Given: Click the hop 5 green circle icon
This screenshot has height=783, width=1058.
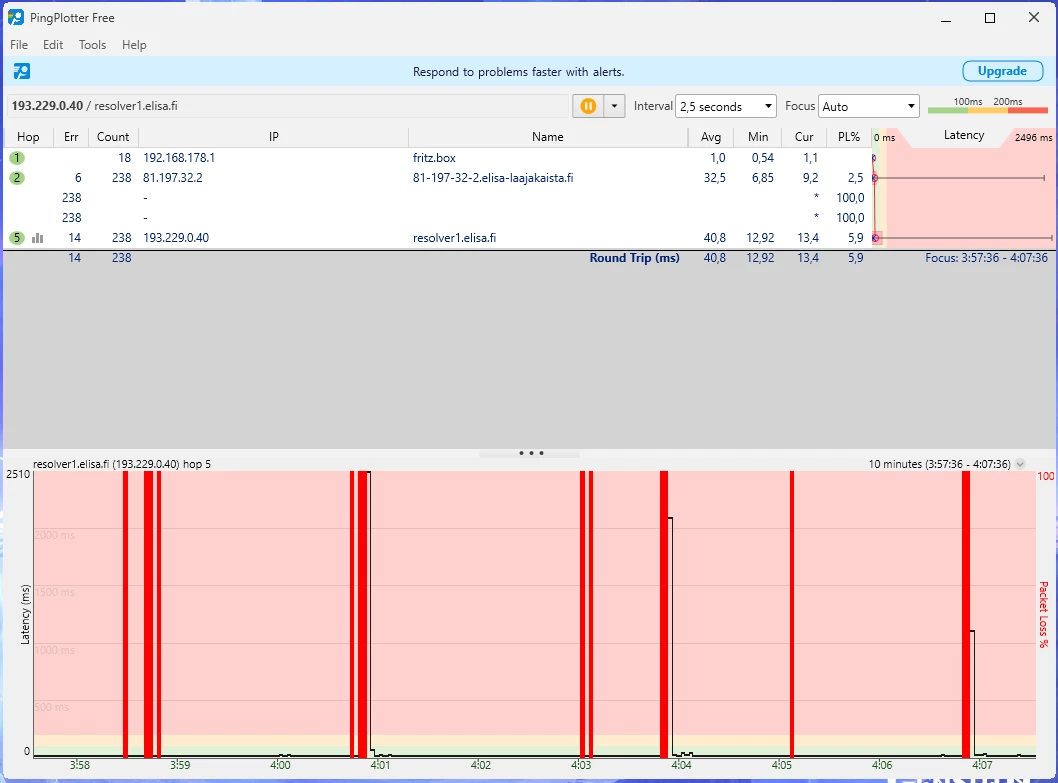Looking at the screenshot, I should [x=17, y=238].
